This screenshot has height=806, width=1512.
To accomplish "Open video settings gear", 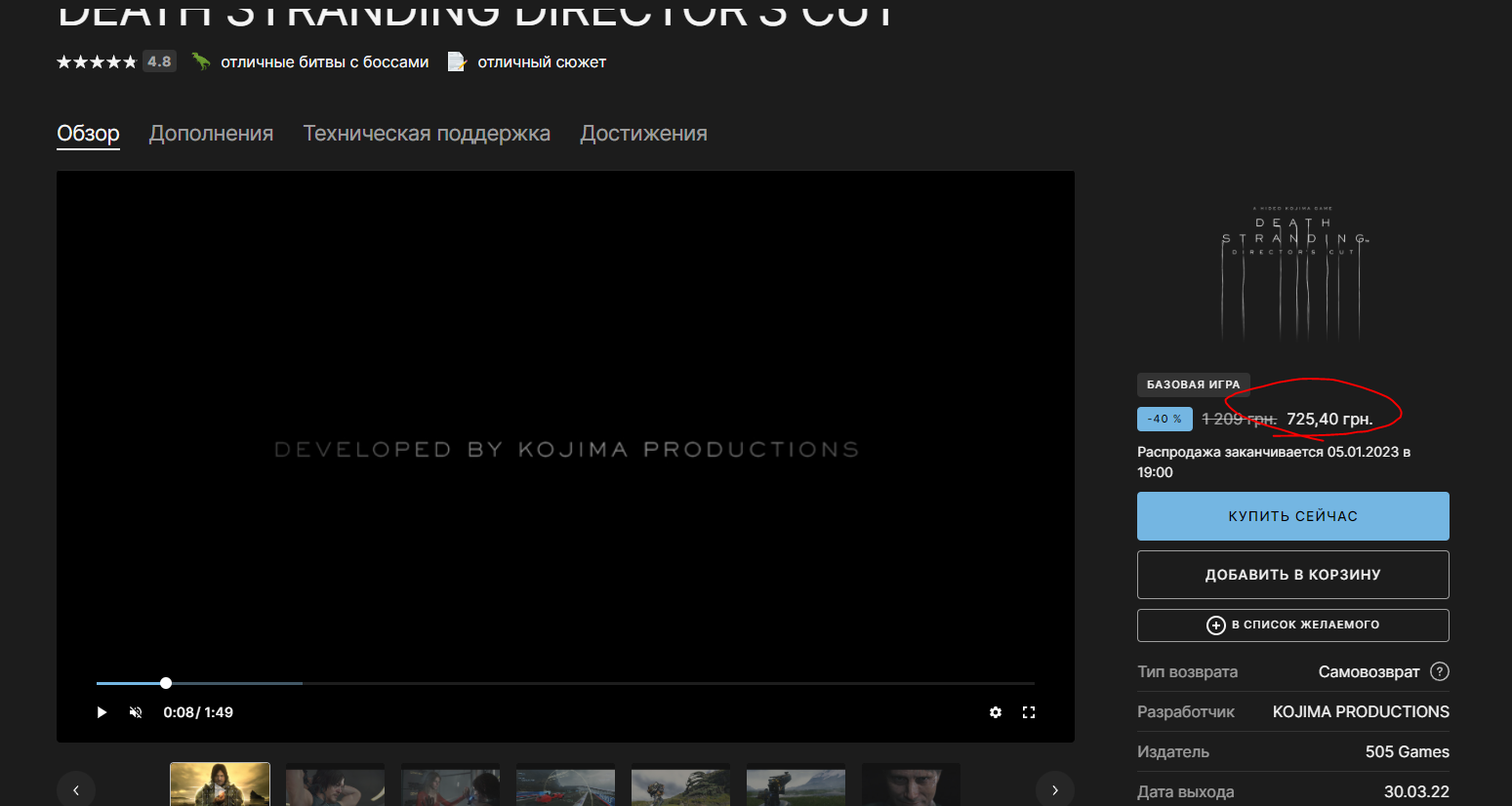I will click(996, 712).
